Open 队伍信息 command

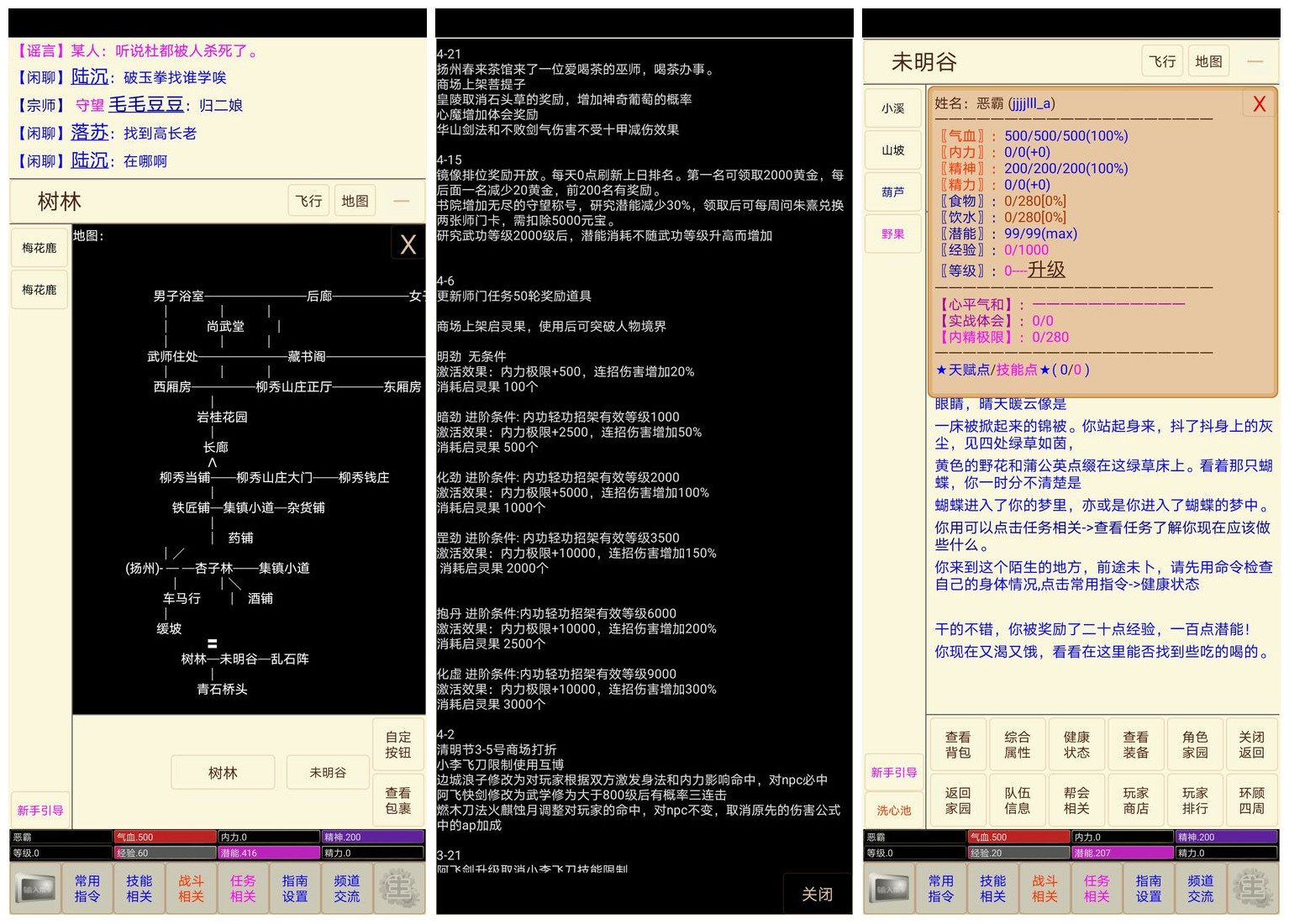(x=1018, y=801)
